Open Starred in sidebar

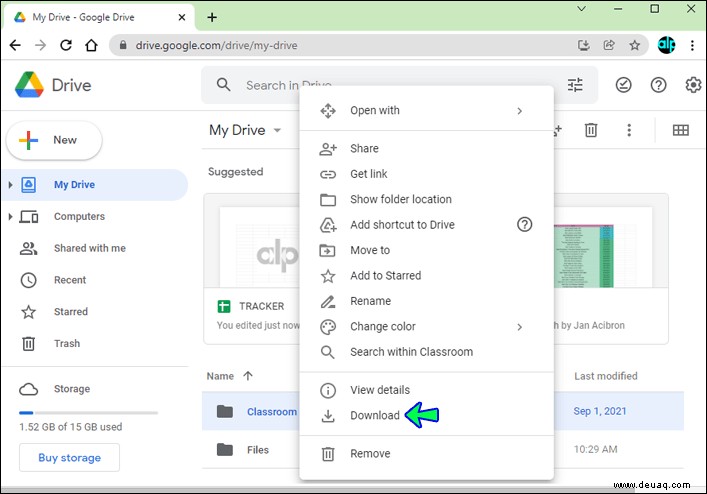pyautogui.click(x=95, y=311)
